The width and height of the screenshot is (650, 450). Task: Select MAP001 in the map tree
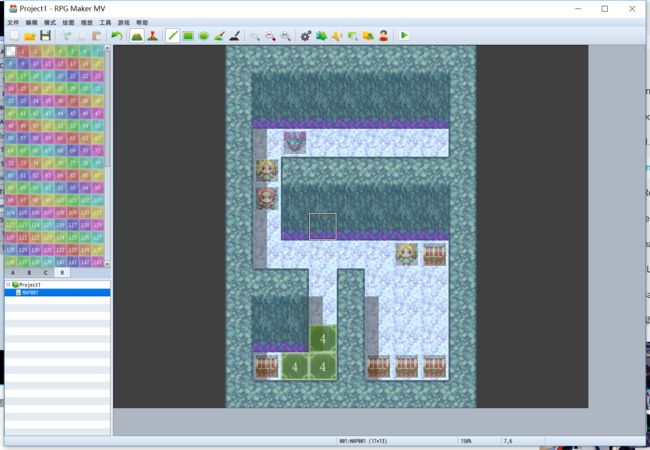point(30,293)
